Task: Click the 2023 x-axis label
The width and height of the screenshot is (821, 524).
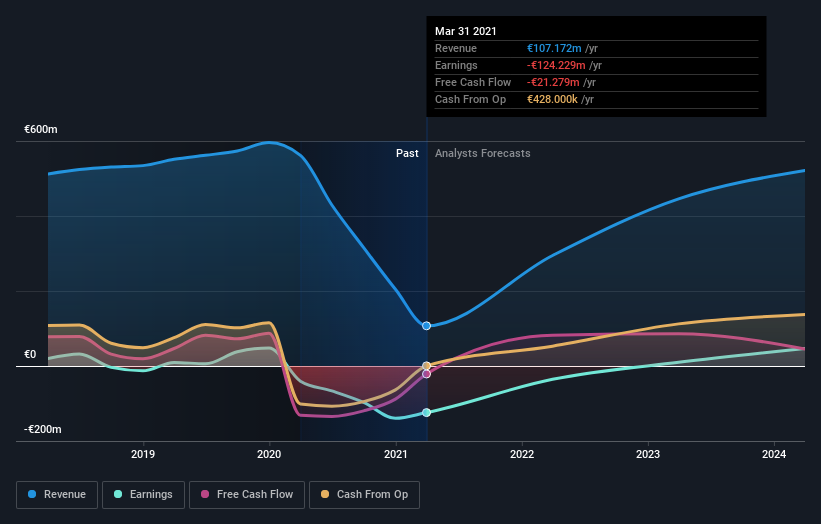Action: click(x=648, y=454)
